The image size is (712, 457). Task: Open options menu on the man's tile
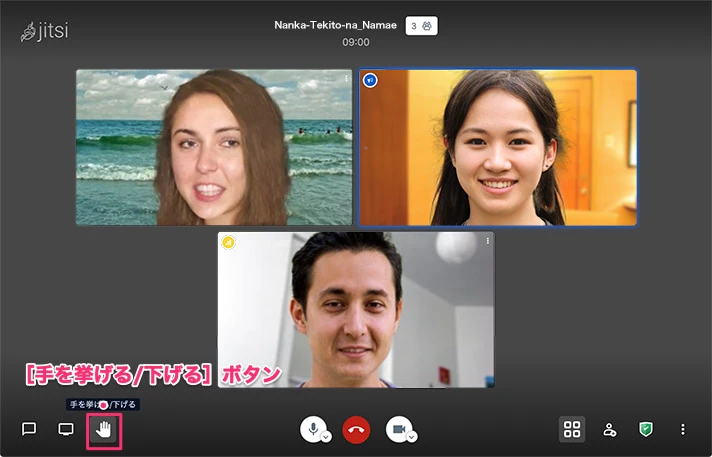click(x=488, y=241)
